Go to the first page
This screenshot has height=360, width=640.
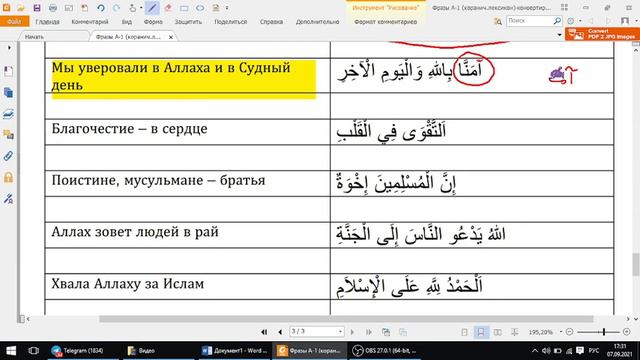click(x=264, y=332)
